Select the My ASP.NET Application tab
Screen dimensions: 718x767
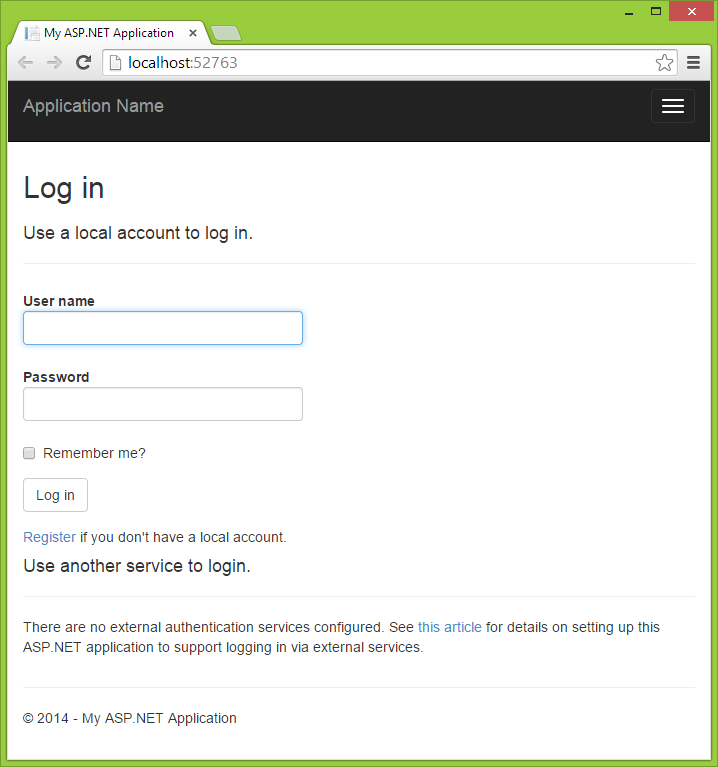pyautogui.click(x=109, y=33)
